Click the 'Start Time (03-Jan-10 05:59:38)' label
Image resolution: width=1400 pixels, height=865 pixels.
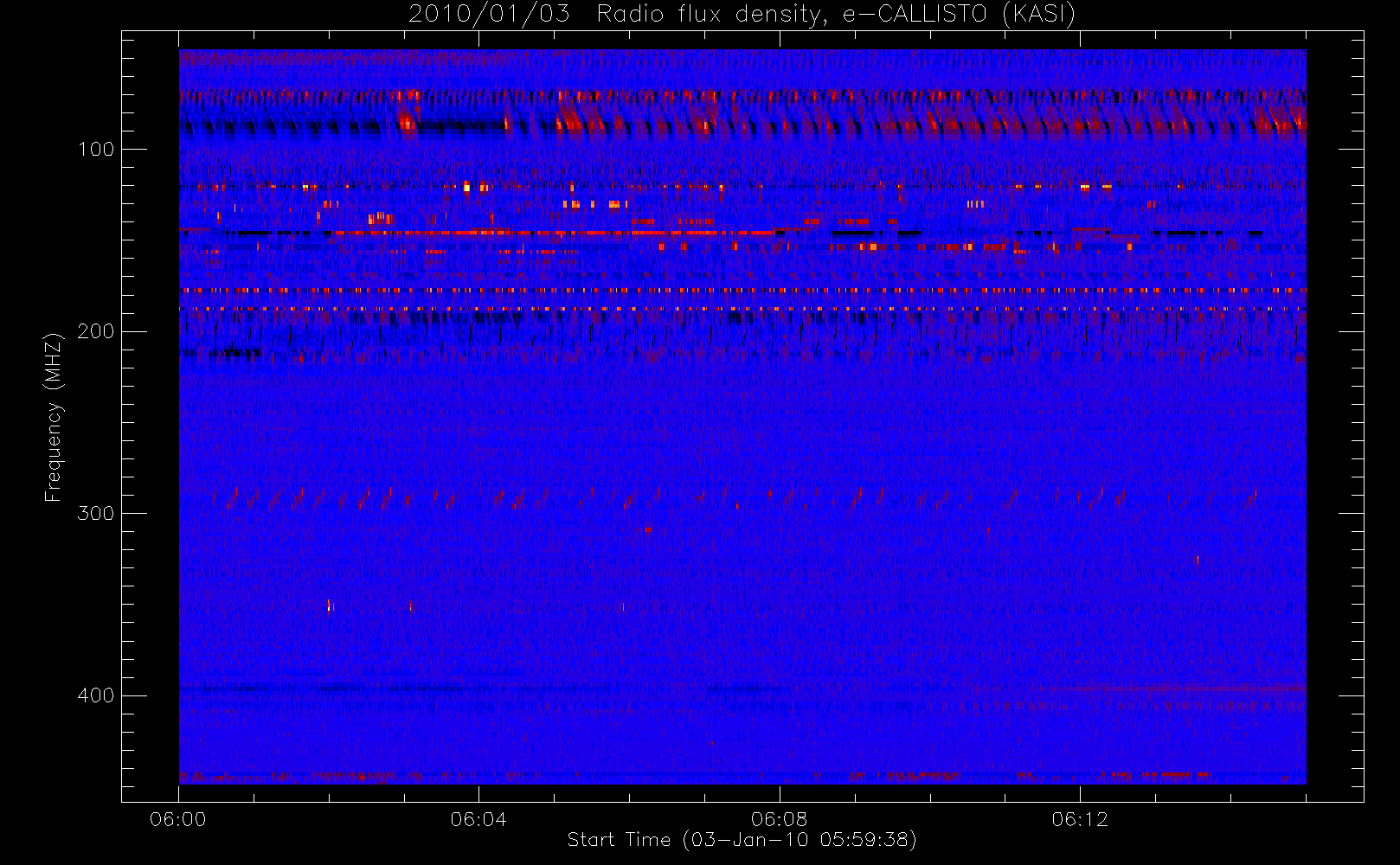[742, 840]
